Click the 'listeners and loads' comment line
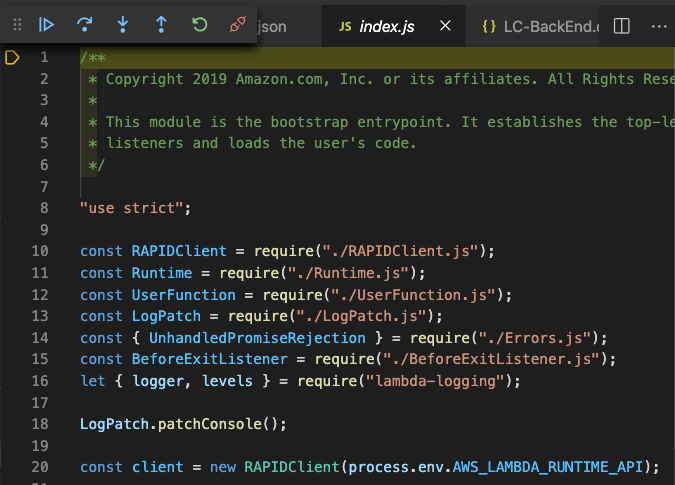Screen dimensions: 675x485 pos(253,143)
